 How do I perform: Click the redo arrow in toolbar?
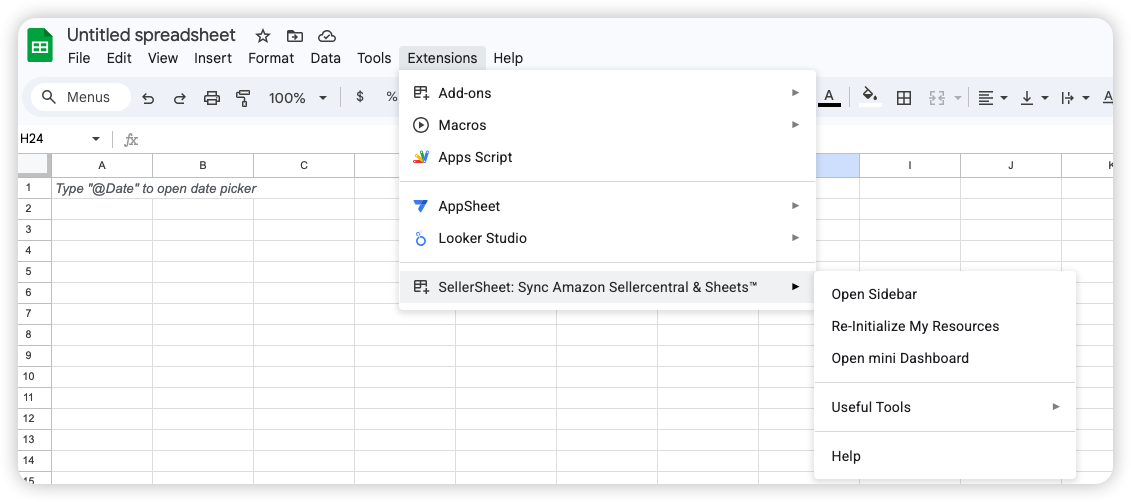click(180, 98)
